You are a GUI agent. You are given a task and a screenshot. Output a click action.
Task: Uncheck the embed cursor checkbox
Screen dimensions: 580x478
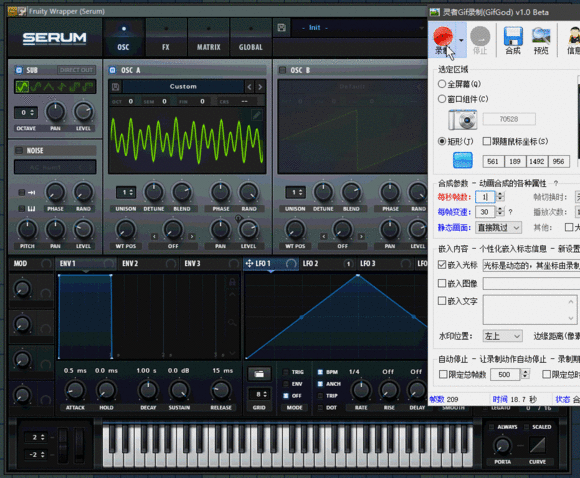point(442,265)
